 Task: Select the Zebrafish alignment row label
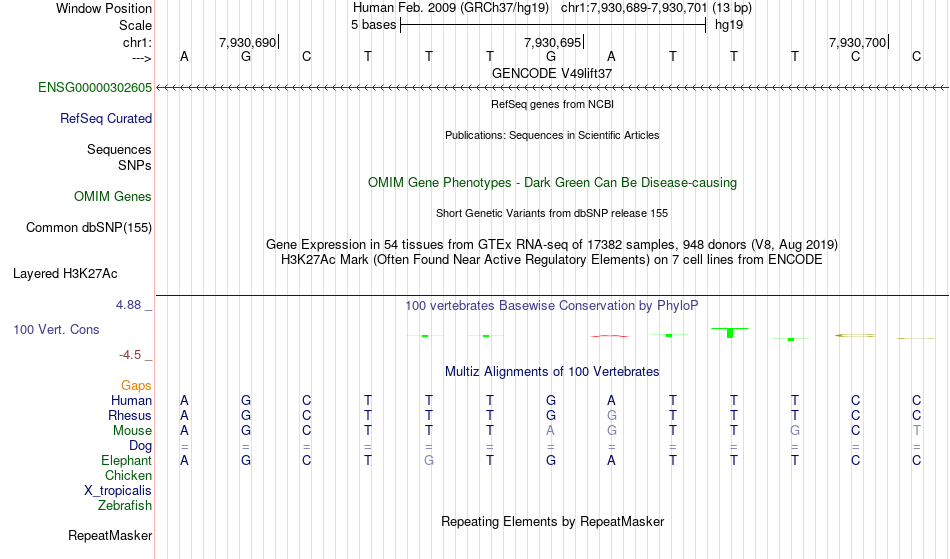[125, 506]
